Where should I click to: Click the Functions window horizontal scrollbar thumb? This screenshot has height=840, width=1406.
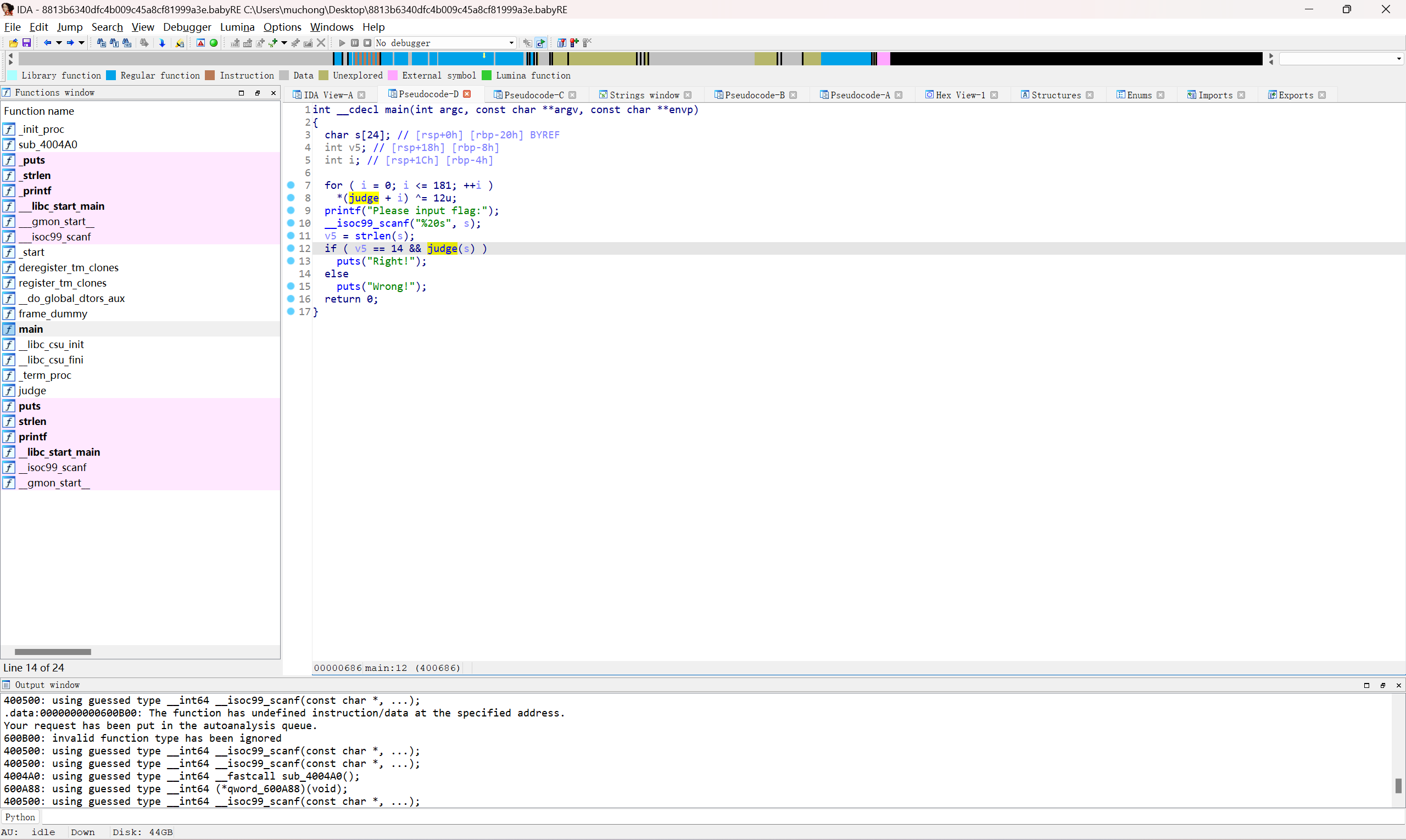coord(53,652)
